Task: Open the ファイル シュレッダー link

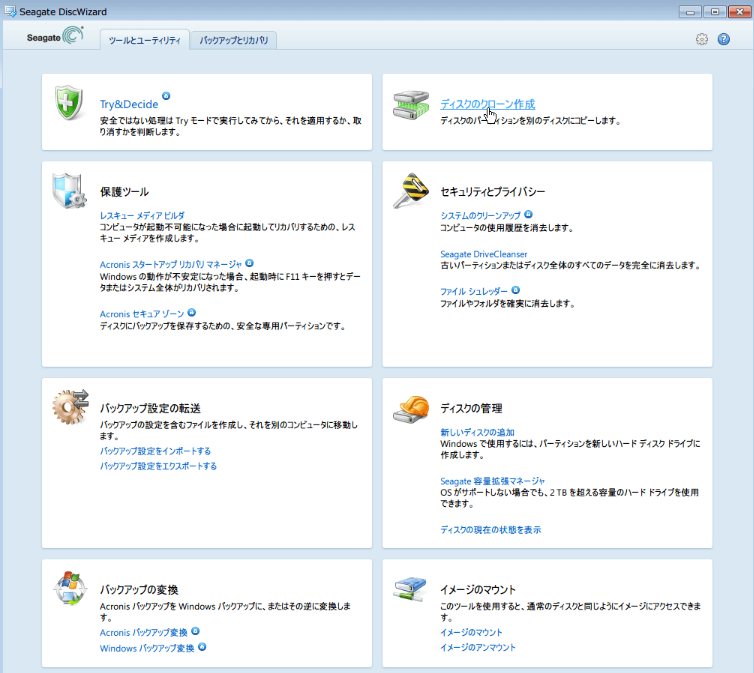Action: point(474,291)
